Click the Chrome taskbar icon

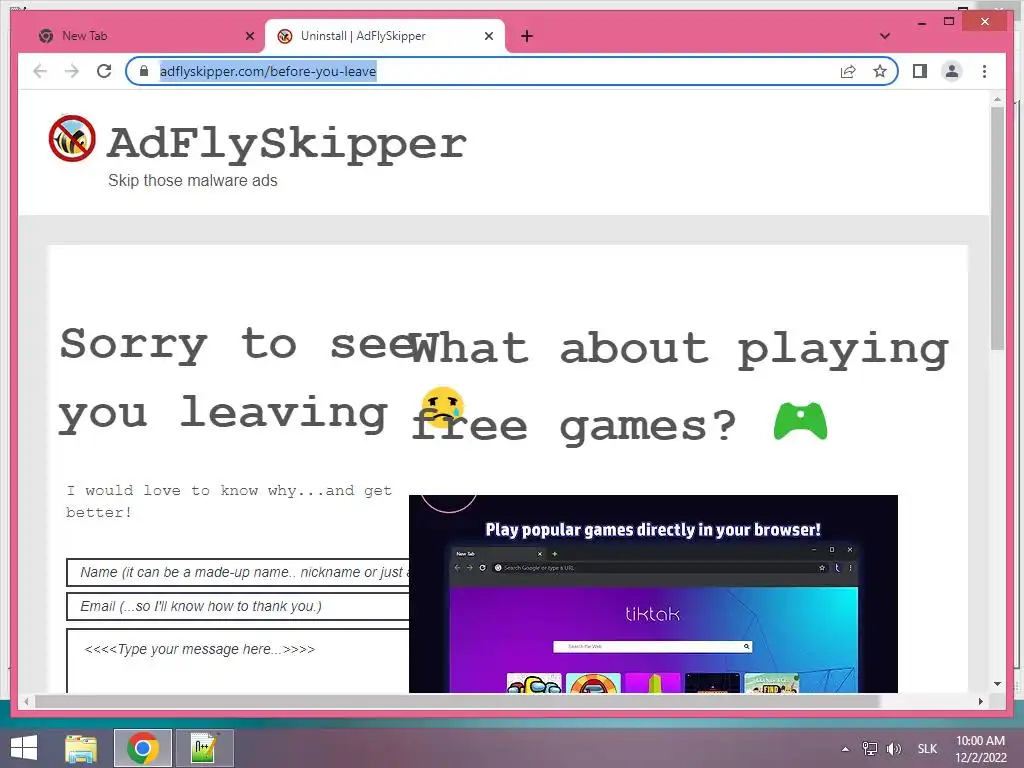143,748
